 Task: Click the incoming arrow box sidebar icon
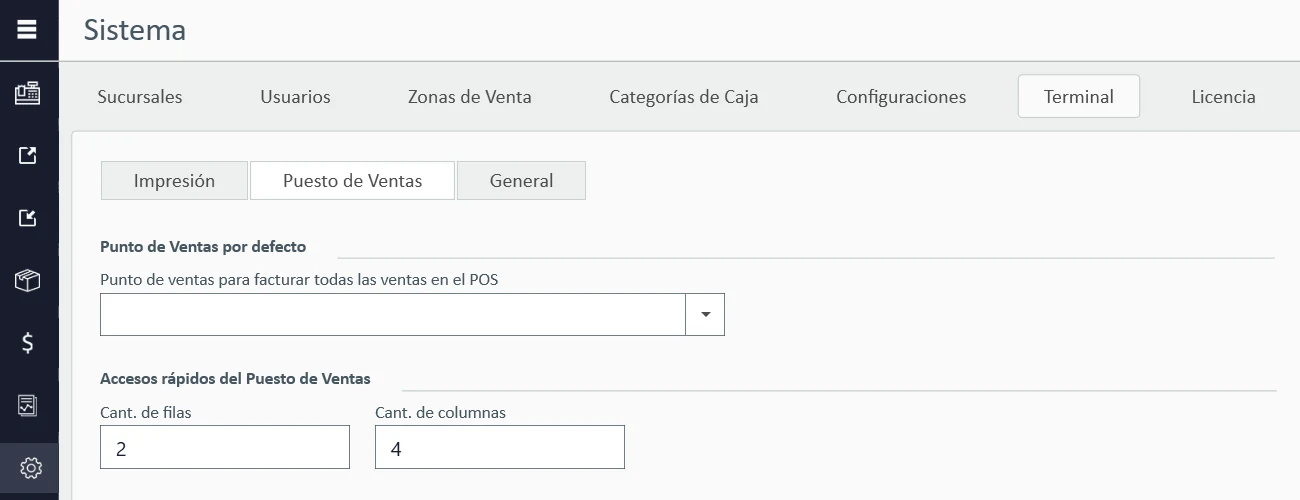tap(28, 218)
